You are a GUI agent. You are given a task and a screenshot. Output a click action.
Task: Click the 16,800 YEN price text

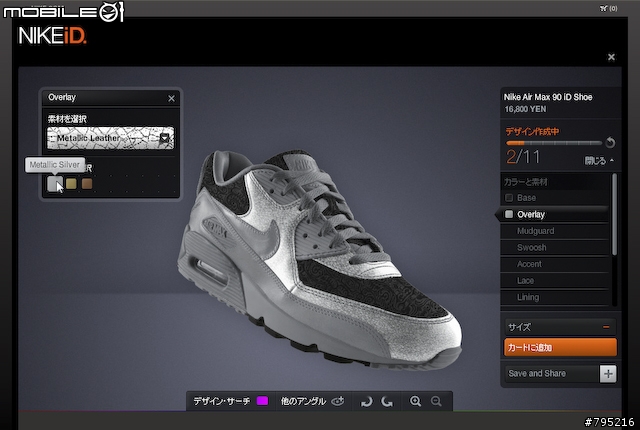coord(525,109)
